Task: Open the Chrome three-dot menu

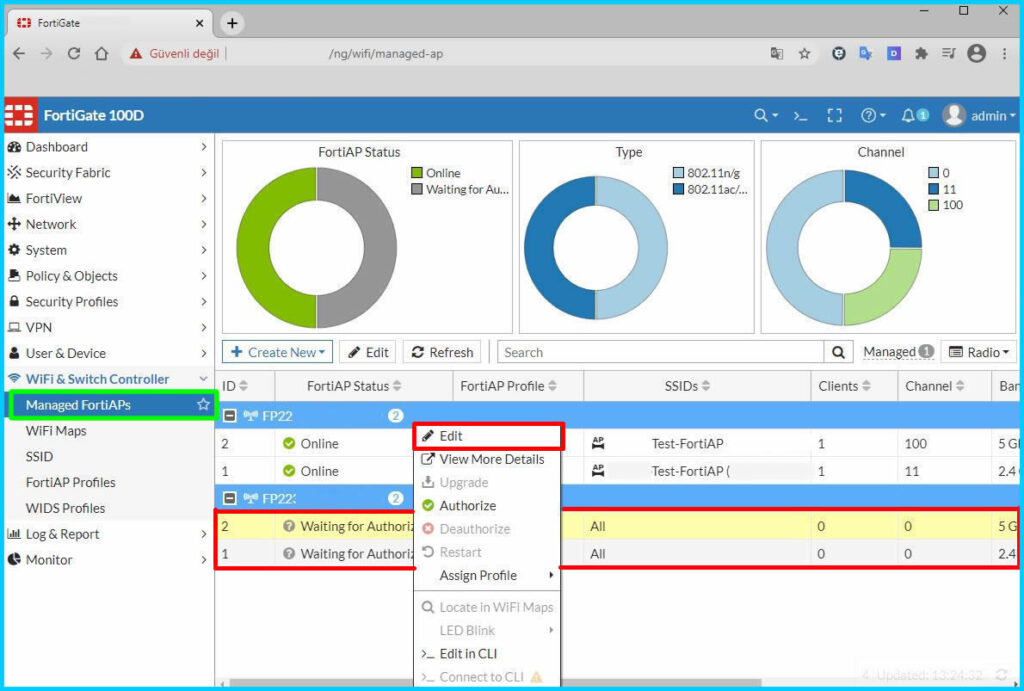Action: tap(1004, 54)
